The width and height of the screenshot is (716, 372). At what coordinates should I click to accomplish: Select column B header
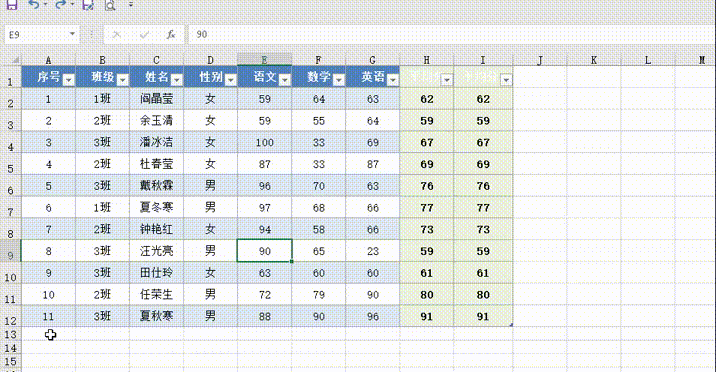coord(102,60)
